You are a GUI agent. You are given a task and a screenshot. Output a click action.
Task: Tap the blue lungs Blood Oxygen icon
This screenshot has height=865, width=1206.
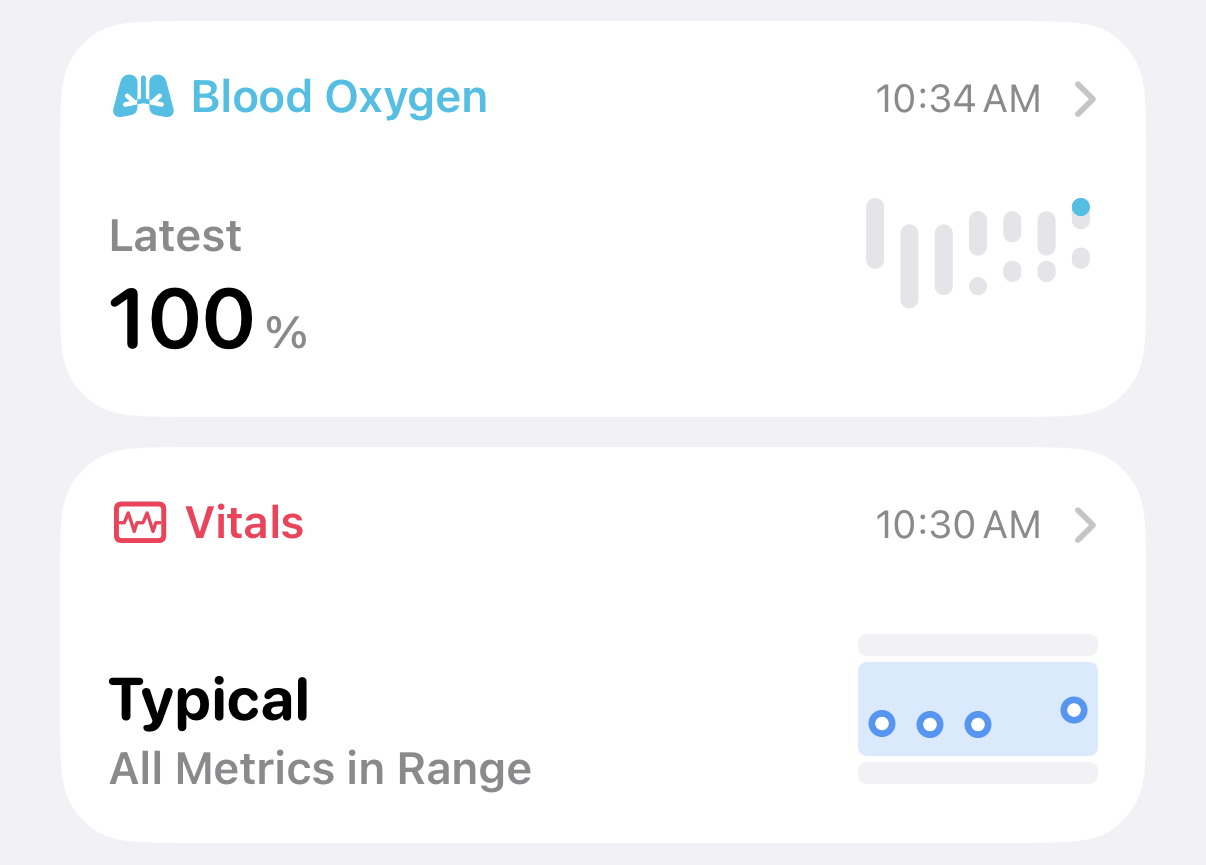[x=139, y=97]
